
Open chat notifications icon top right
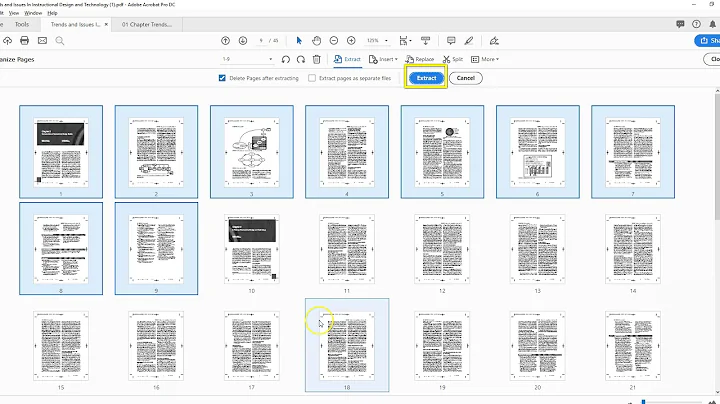680,24
